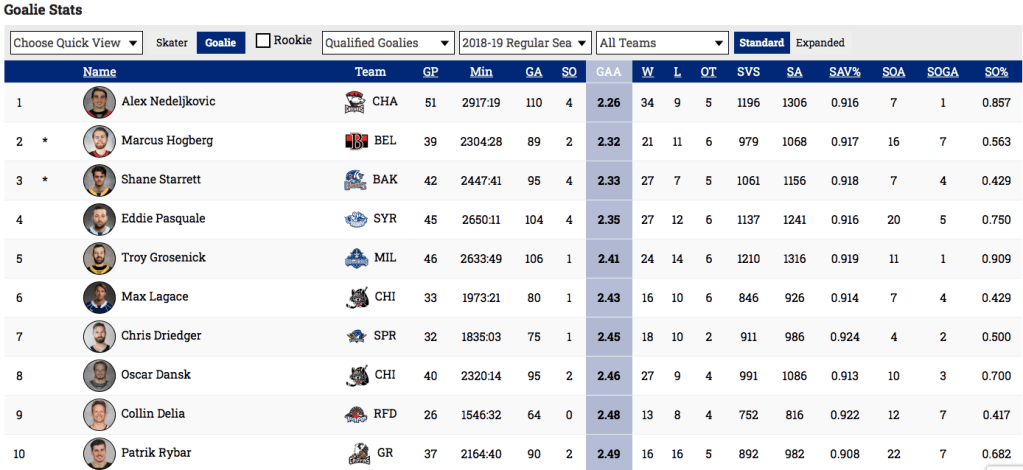Click the Charlotte Checkers team logo
This screenshot has width=1023, height=470.
coord(355,102)
